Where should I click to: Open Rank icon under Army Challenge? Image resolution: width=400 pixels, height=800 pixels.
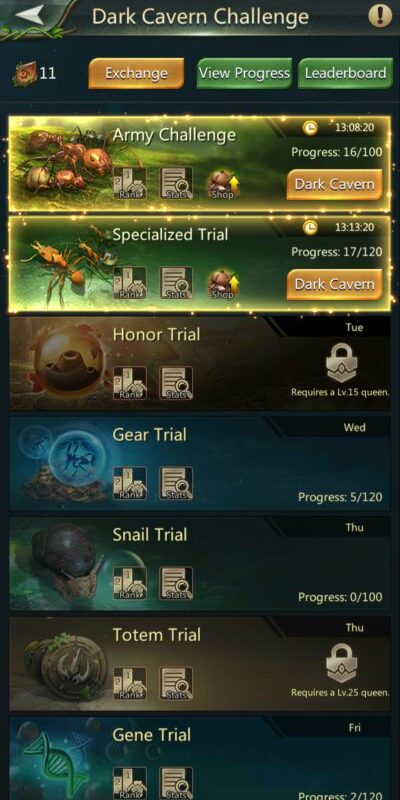130,183
